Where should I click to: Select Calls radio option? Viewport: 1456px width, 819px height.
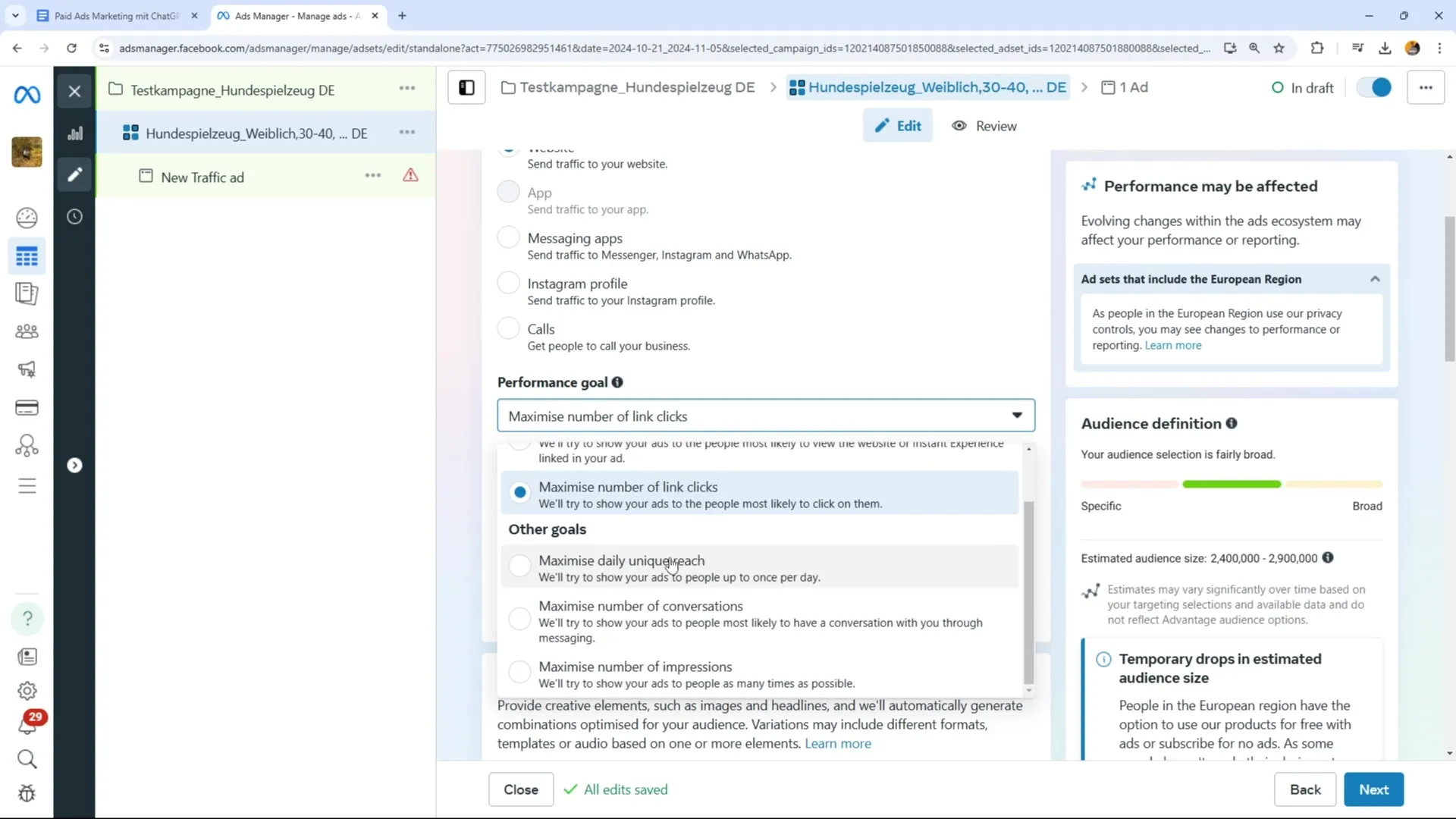508,329
